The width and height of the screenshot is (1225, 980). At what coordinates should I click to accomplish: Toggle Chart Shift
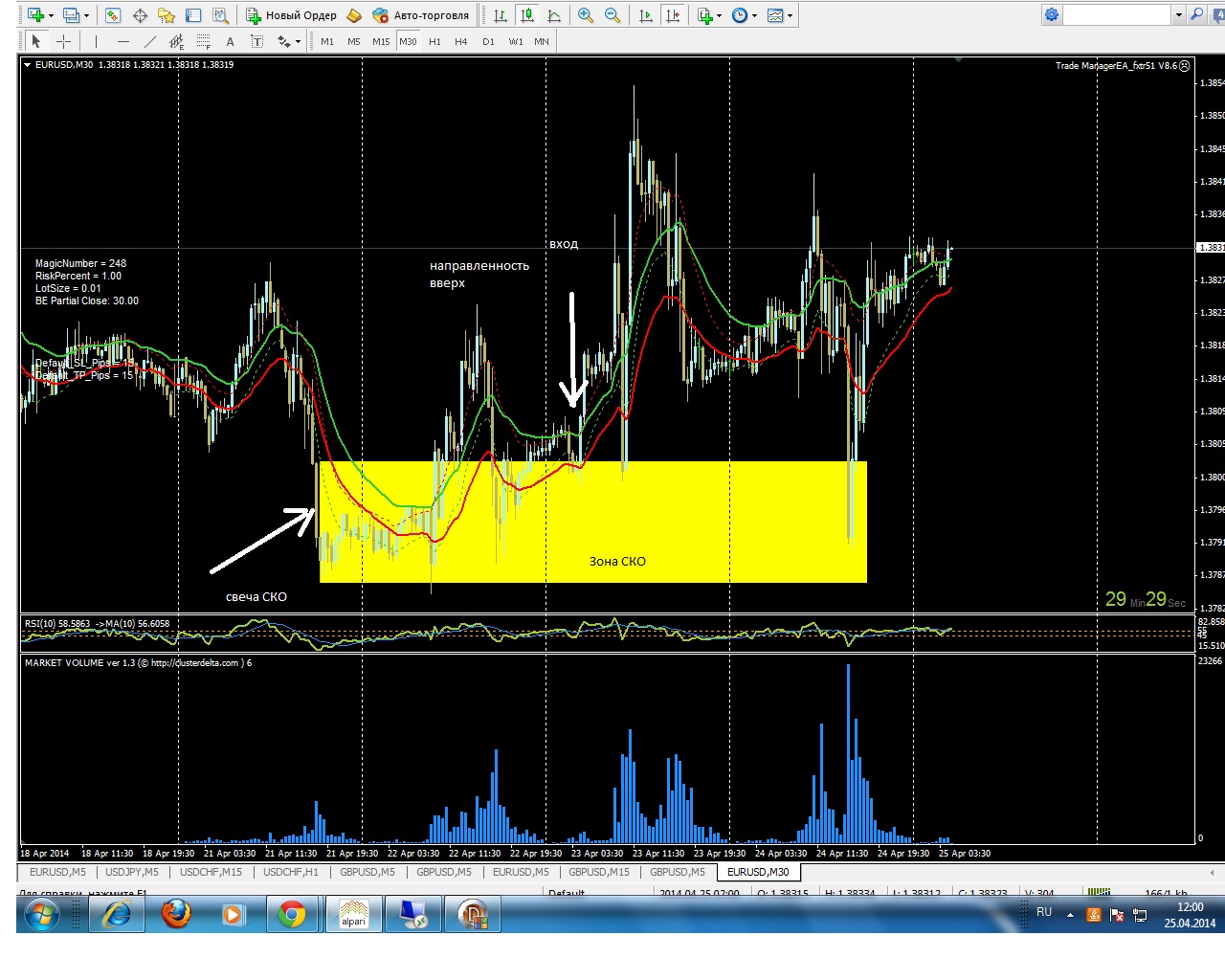pos(673,15)
